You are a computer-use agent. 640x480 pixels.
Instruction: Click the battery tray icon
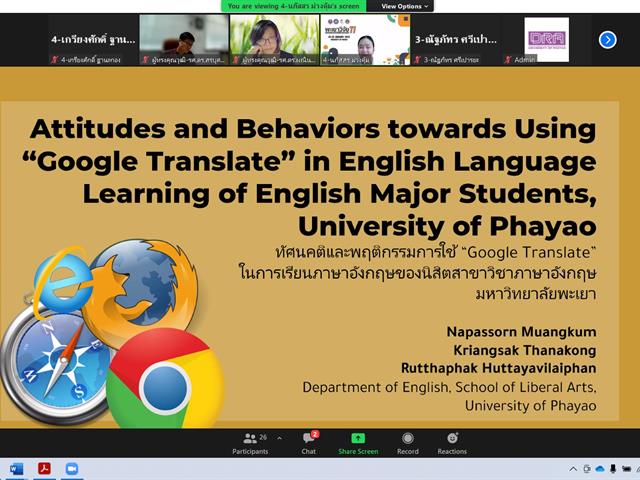click(626, 469)
